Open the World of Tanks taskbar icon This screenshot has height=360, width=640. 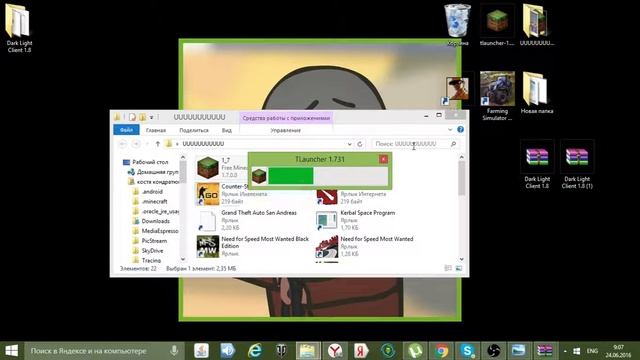pos(281,351)
